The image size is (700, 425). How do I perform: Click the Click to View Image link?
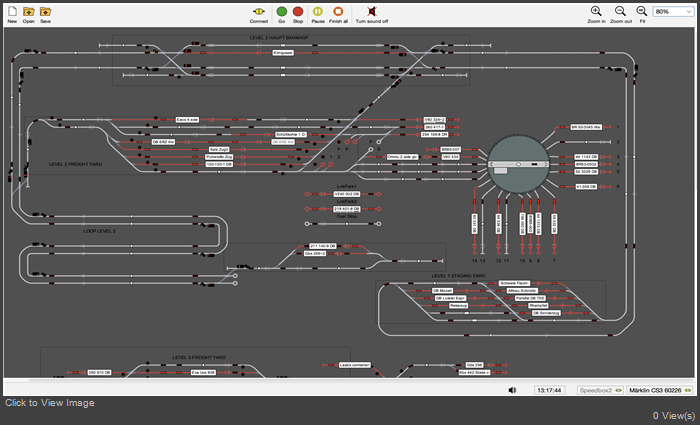[x=50, y=403]
